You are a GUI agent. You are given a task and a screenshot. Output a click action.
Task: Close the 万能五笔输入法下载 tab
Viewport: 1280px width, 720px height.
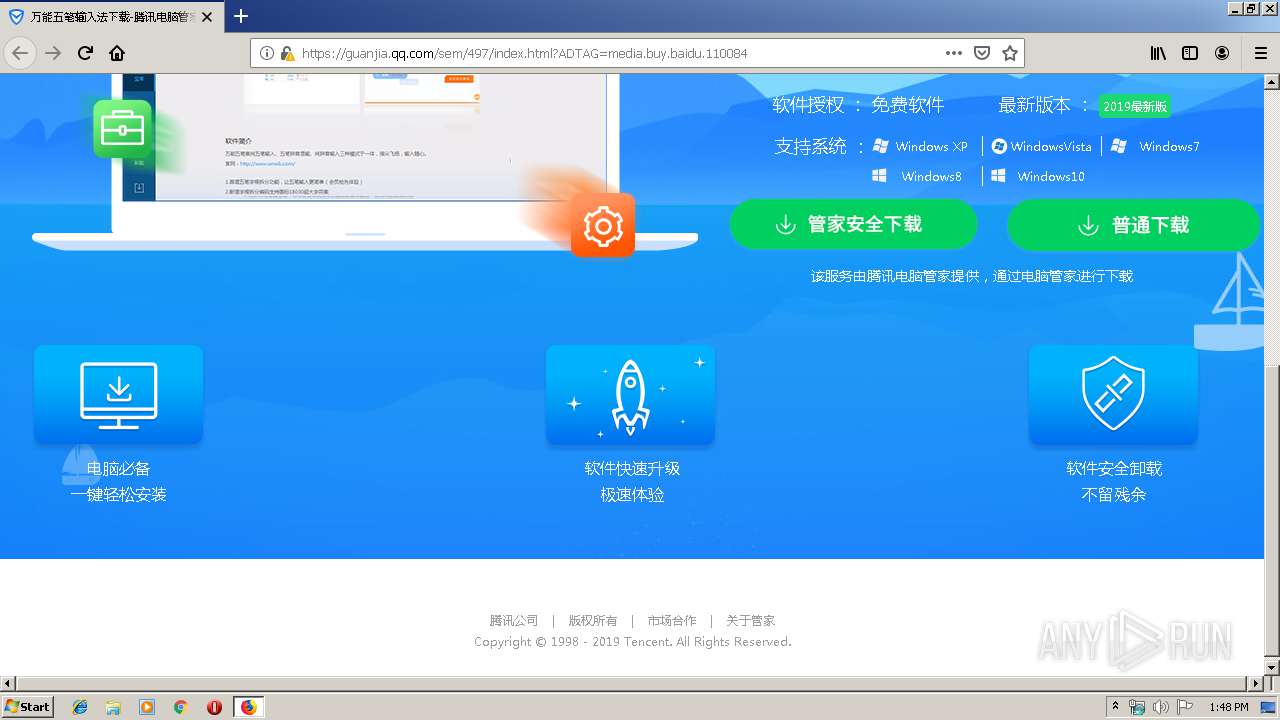point(207,17)
